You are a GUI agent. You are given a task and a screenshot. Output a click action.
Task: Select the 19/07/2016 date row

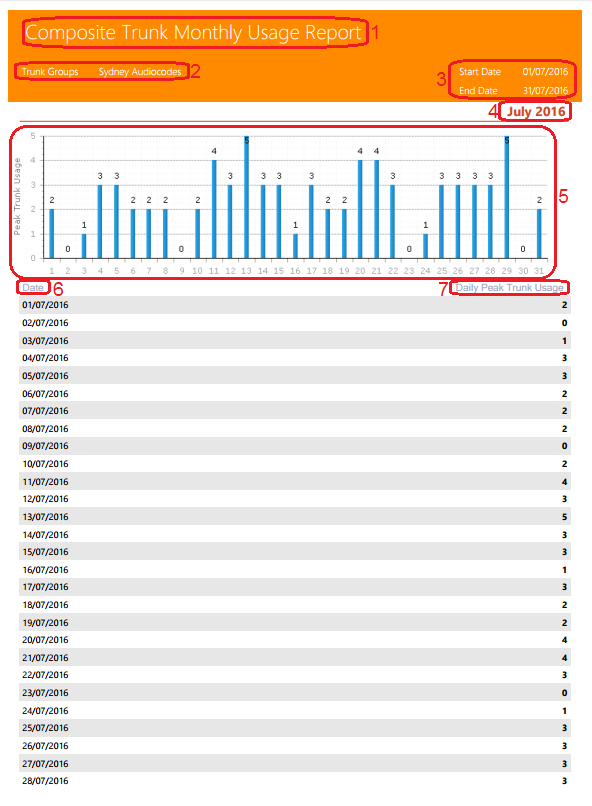point(295,622)
